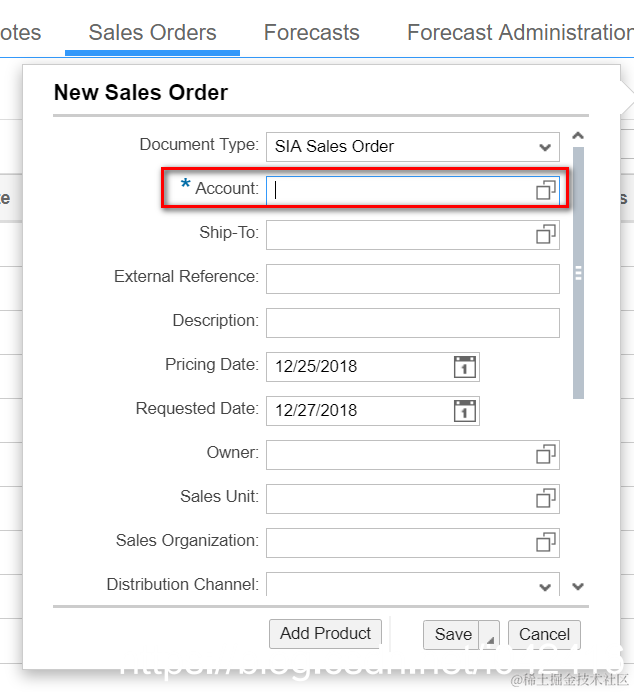Open Requested Date calendar picker
634x692 pixels.
465,411
